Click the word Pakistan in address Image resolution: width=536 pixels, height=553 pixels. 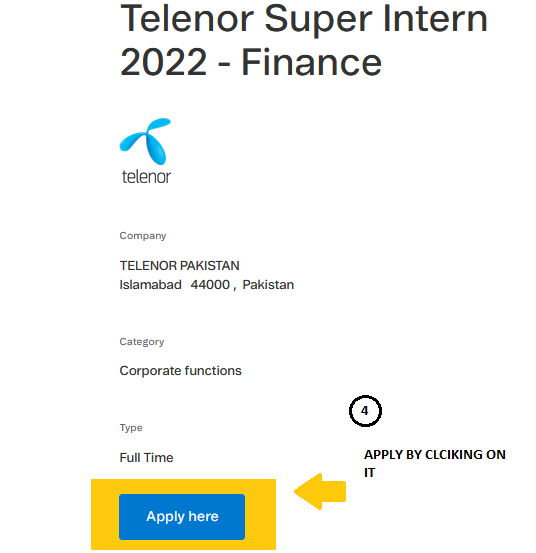[x=268, y=285]
